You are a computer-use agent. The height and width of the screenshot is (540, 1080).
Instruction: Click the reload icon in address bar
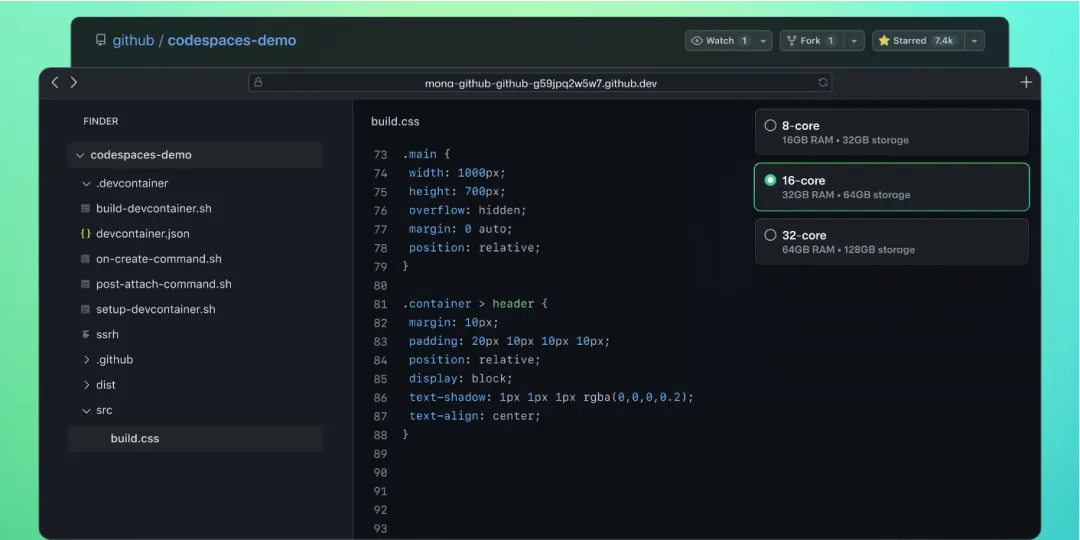pos(822,83)
